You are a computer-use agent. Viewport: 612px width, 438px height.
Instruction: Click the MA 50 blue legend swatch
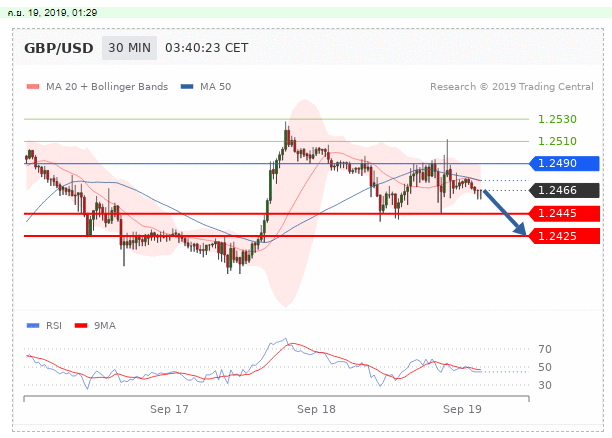pos(187,87)
